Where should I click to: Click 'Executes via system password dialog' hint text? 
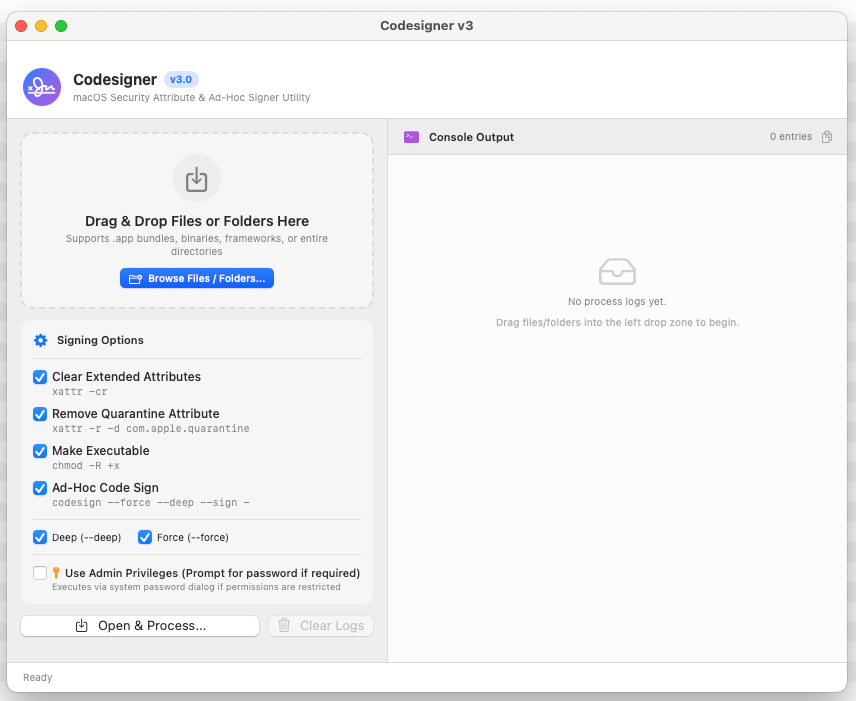click(197, 587)
